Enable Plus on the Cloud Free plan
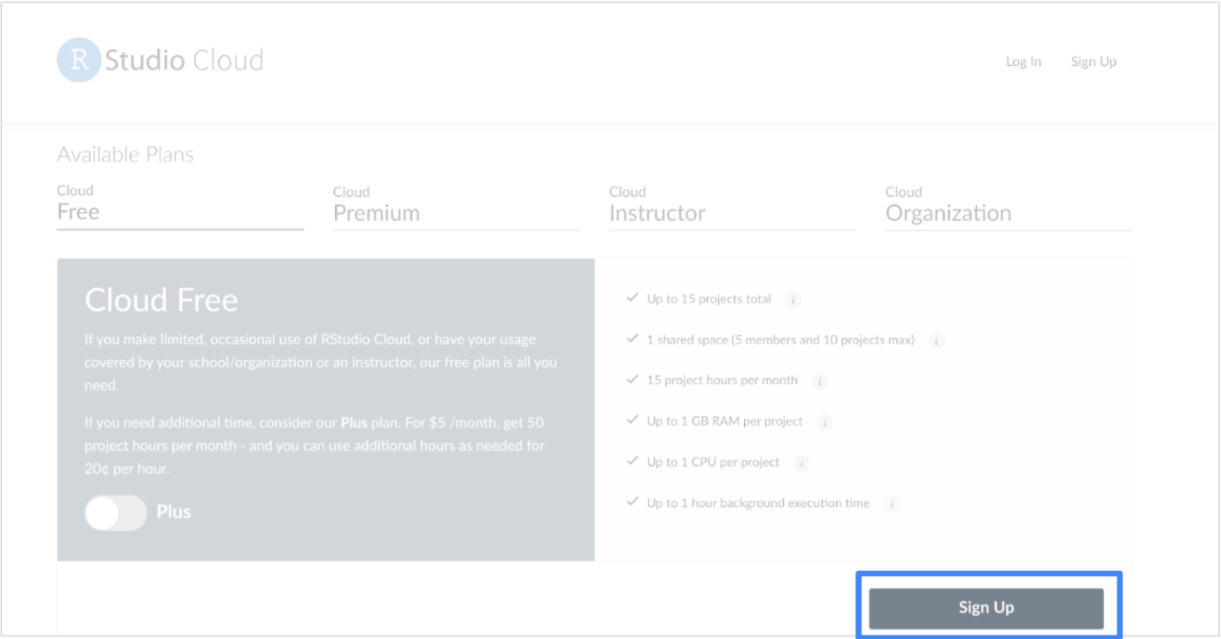This screenshot has width=1221, height=639. pos(116,512)
